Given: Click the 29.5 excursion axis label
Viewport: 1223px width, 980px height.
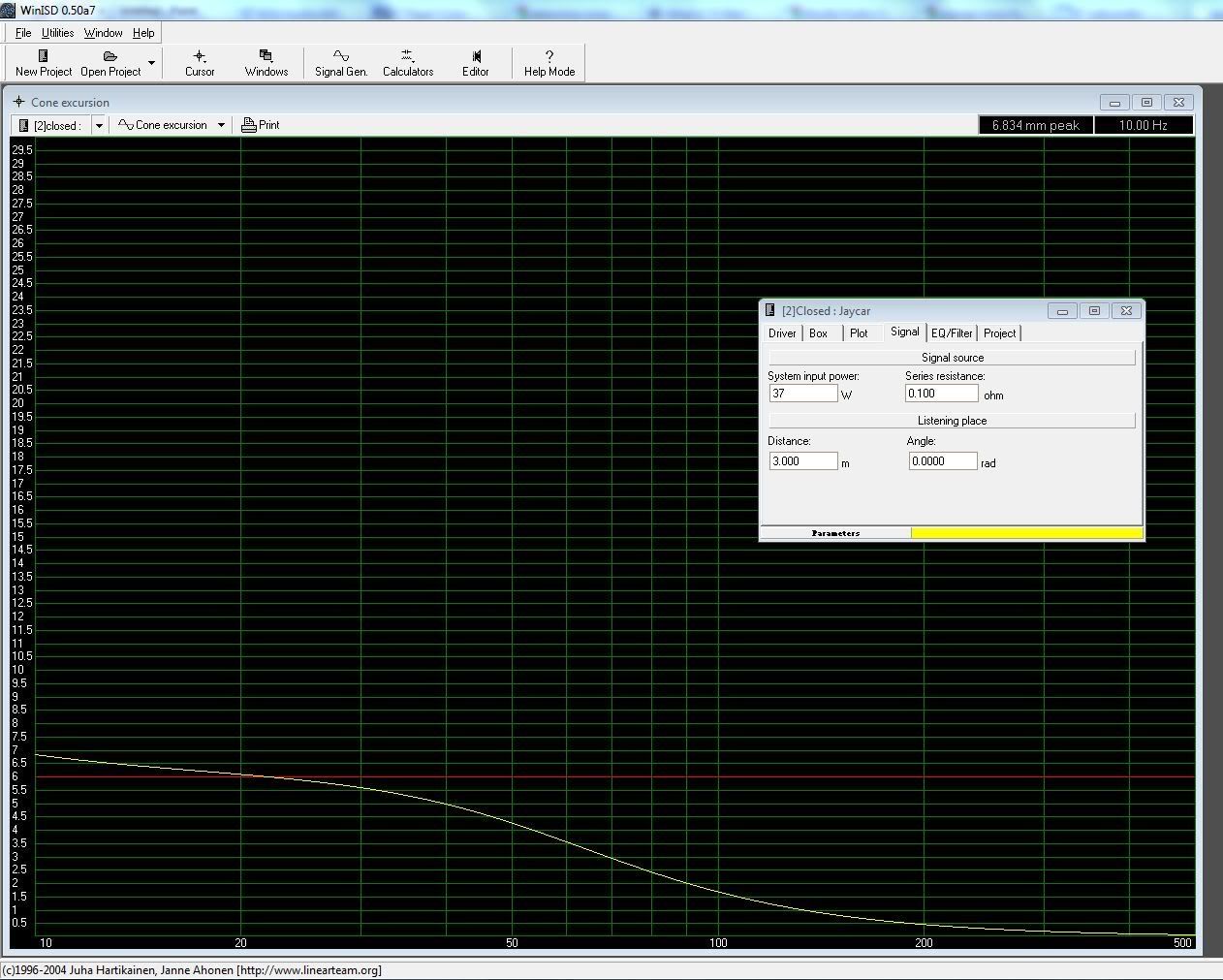Looking at the screenshot, I should [22, 150].
